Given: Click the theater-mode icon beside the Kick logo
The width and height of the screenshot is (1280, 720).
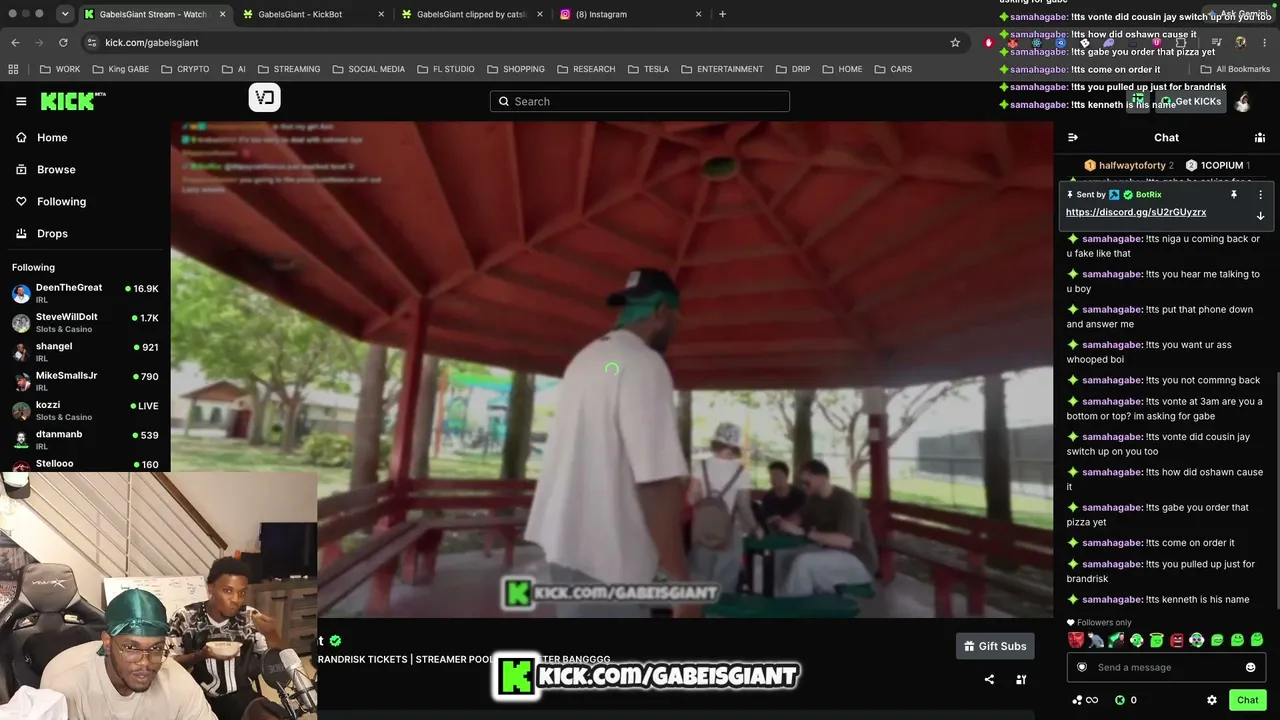Looking at the screenshot, I should tap(265, 97).
